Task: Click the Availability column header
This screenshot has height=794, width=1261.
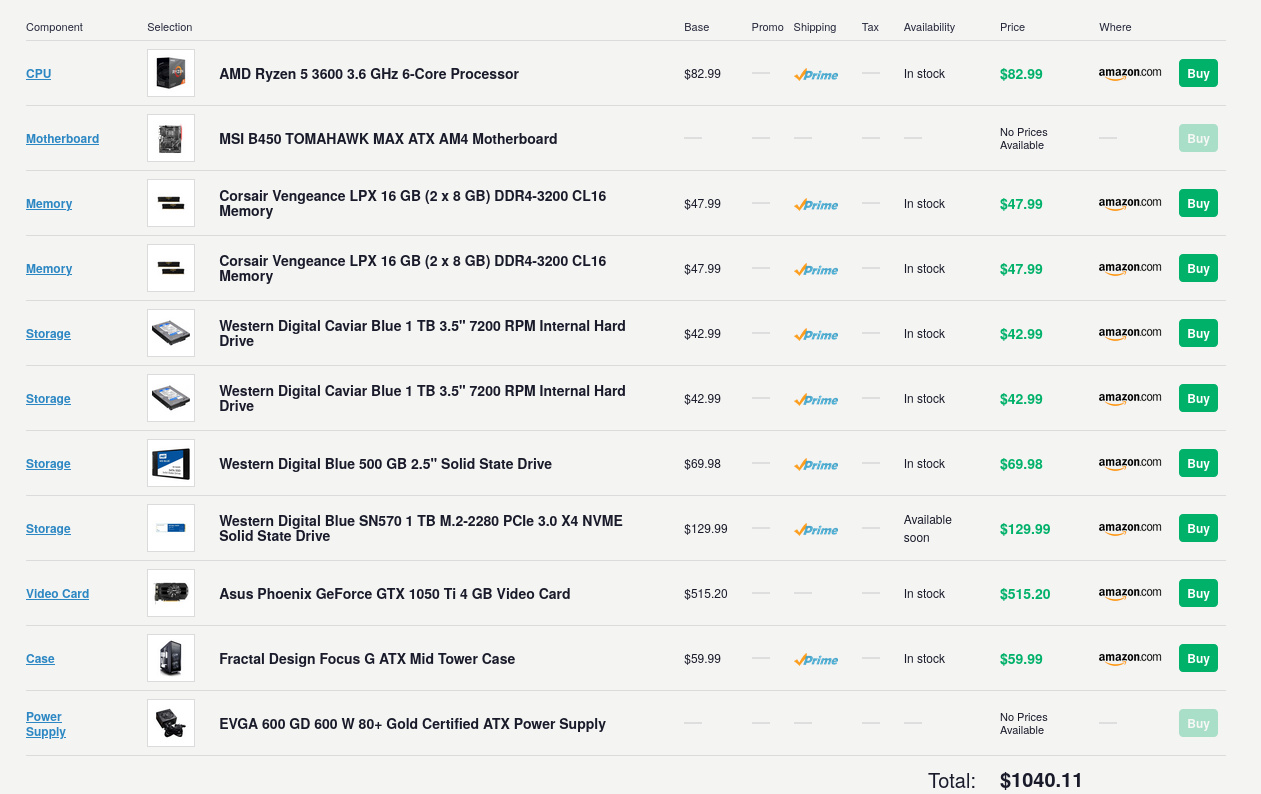Action: [x=929, y=27]
